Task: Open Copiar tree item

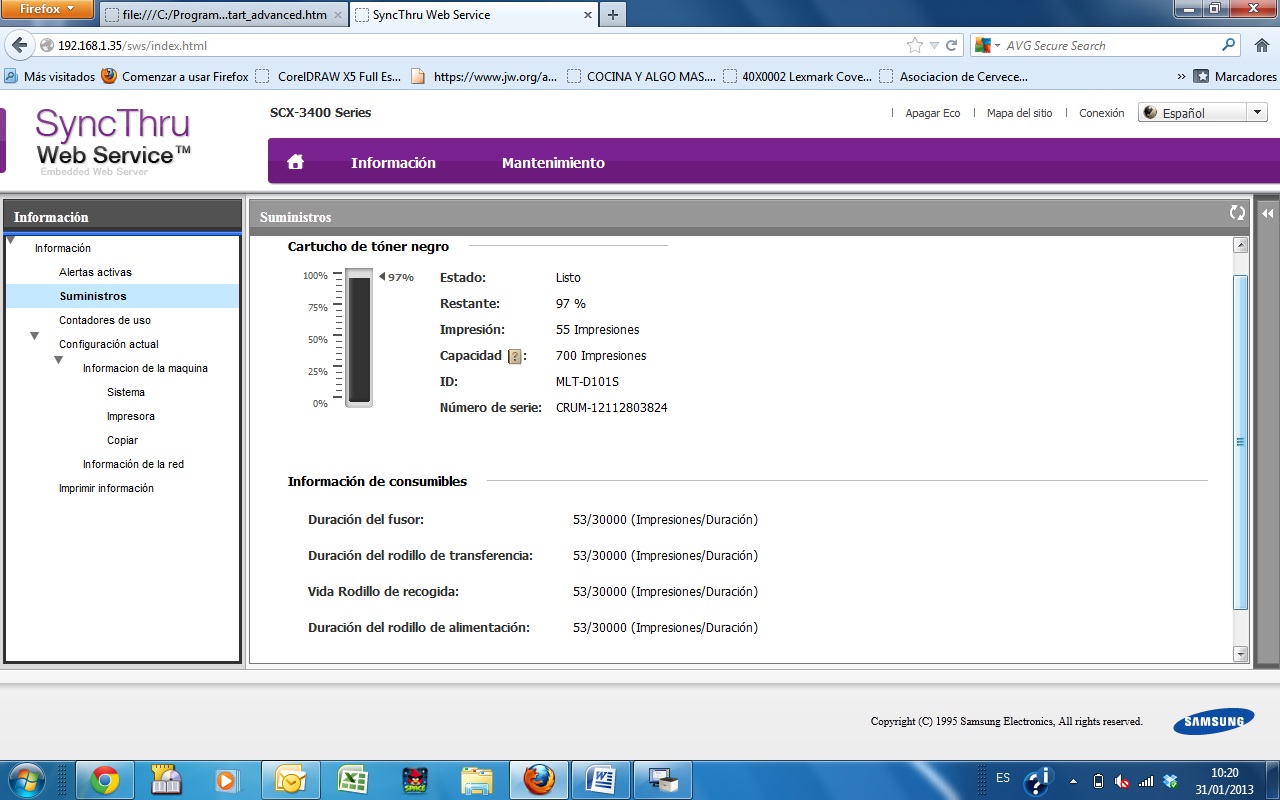Action: [122, 440]
